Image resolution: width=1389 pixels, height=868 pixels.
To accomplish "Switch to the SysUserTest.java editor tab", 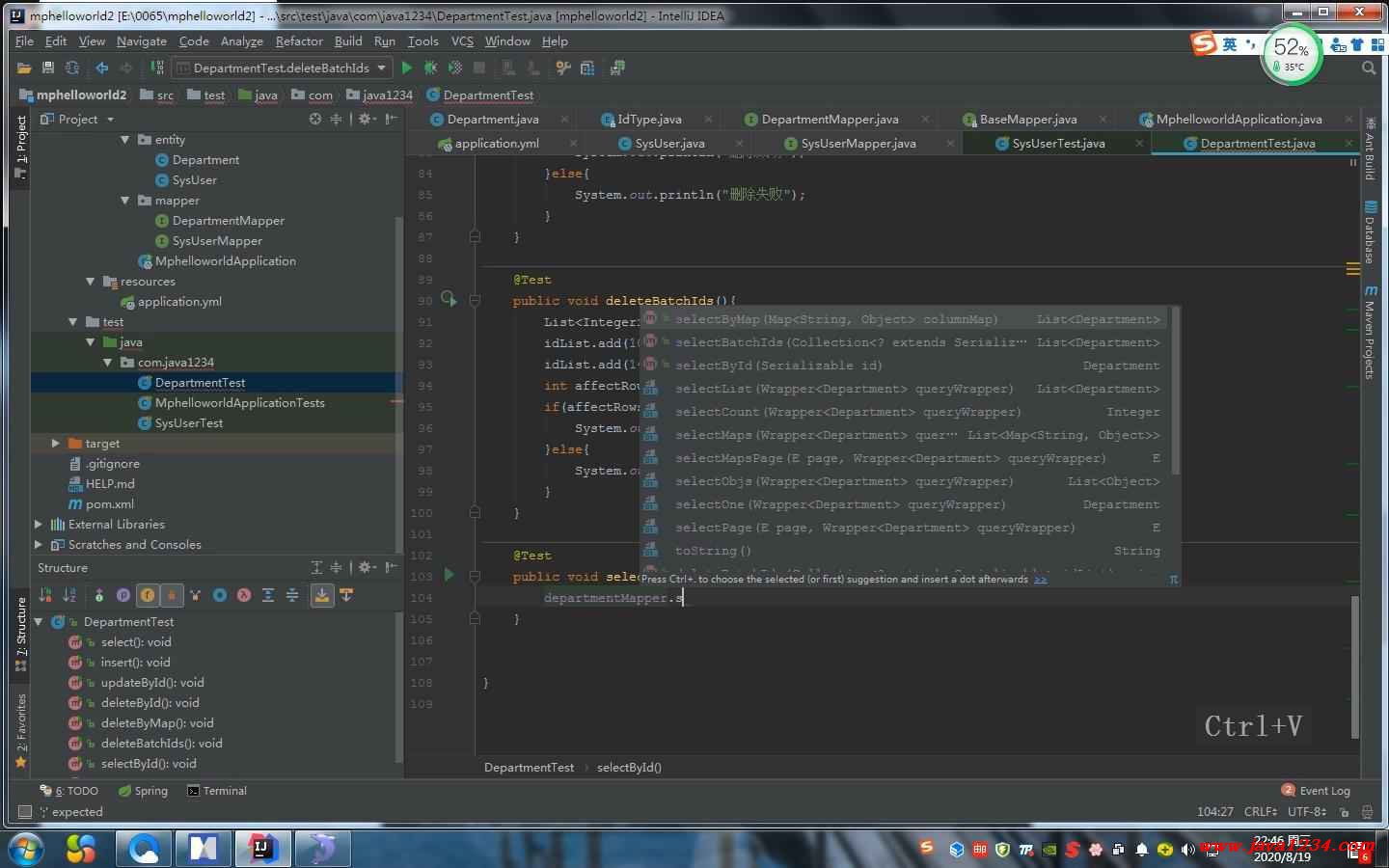I will [1058, 143].
